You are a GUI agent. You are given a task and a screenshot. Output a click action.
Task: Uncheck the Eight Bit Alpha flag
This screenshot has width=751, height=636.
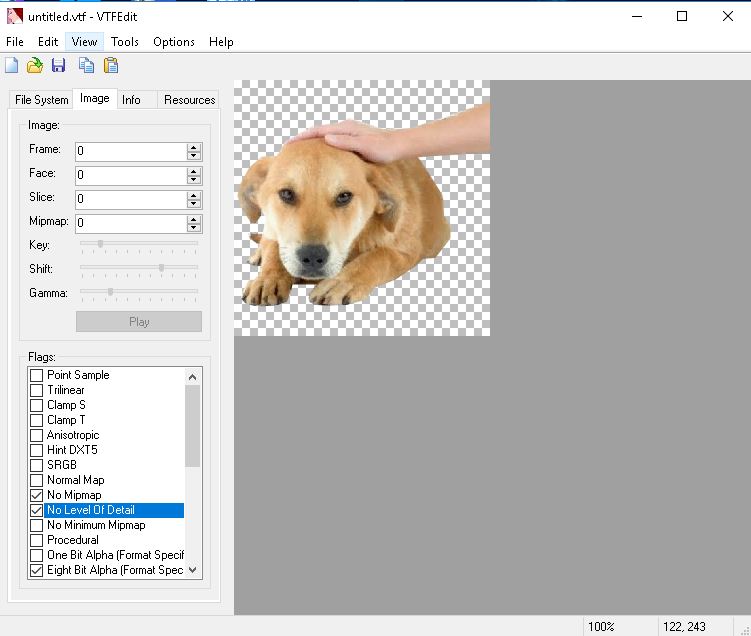[36, 570]
